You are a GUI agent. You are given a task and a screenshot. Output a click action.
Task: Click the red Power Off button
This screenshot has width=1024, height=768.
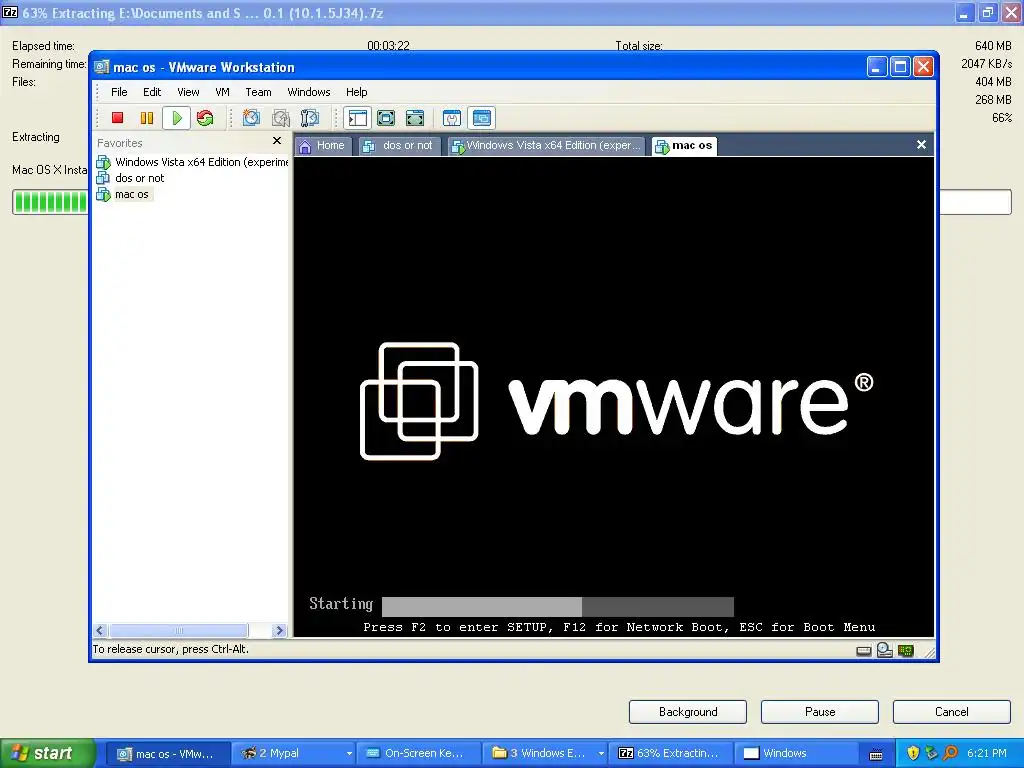(118, 118)
